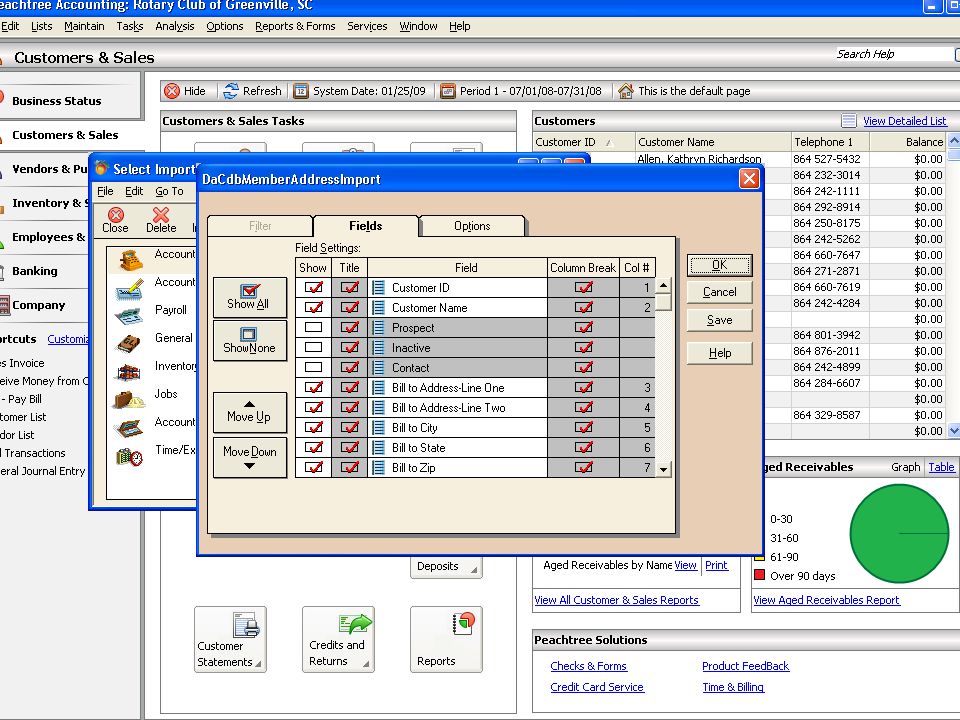Screen dimensions: 960x720
Task: Click the Move Down button
Action: pyautogui.click(x=250, y=457)
